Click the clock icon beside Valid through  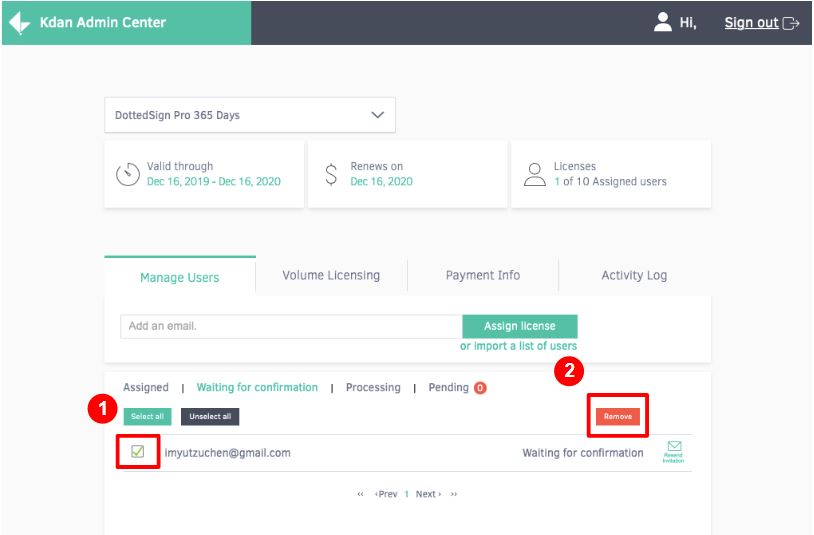(128, 174)
